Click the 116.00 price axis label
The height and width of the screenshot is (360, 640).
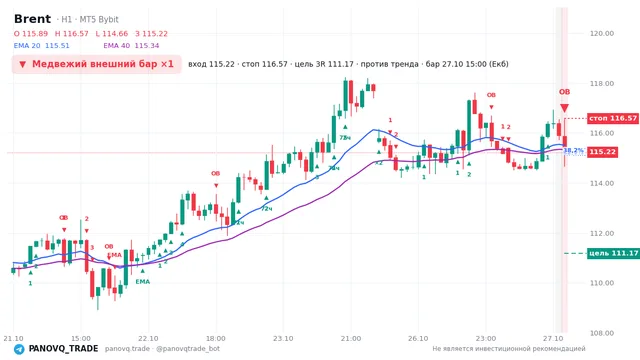(602, 133)
